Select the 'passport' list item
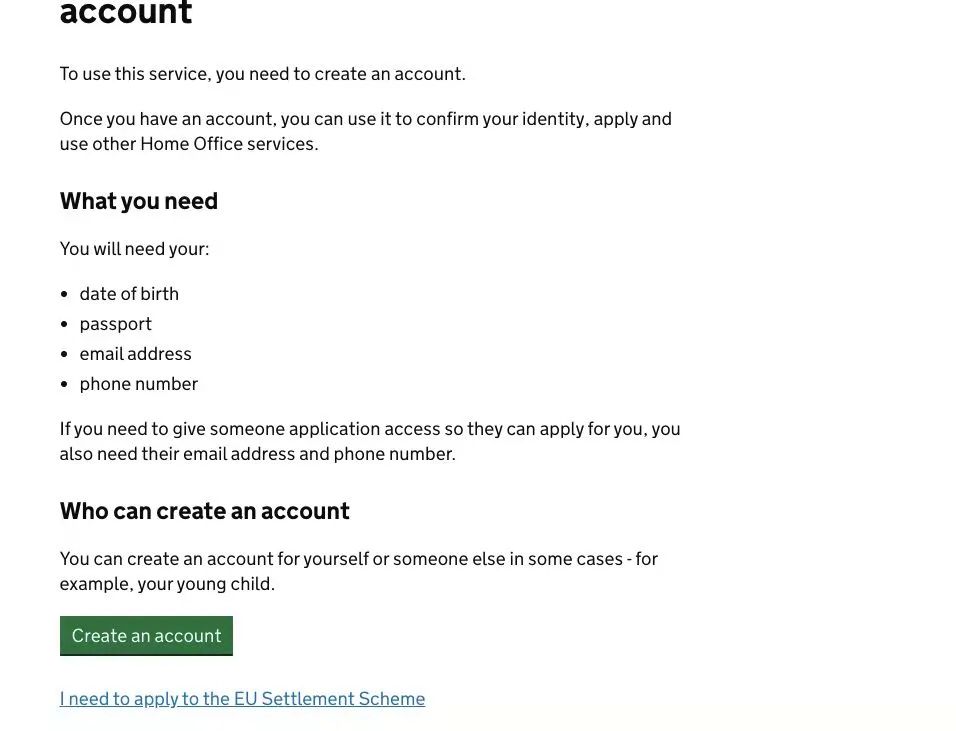956x731 pixels. (x=115, y=324)
